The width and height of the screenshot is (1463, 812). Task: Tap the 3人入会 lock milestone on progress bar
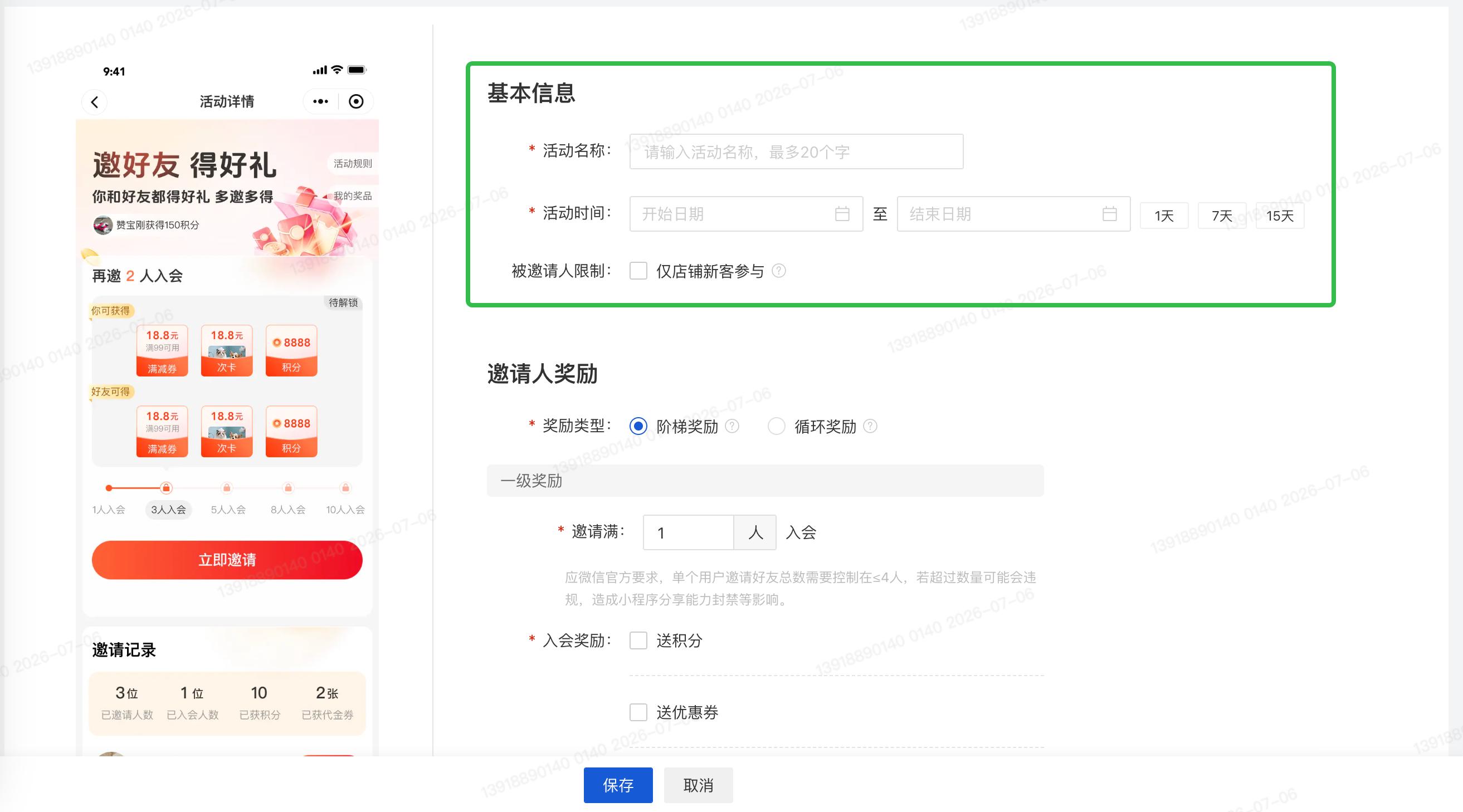pyautogui.click(x=166, y=488)
